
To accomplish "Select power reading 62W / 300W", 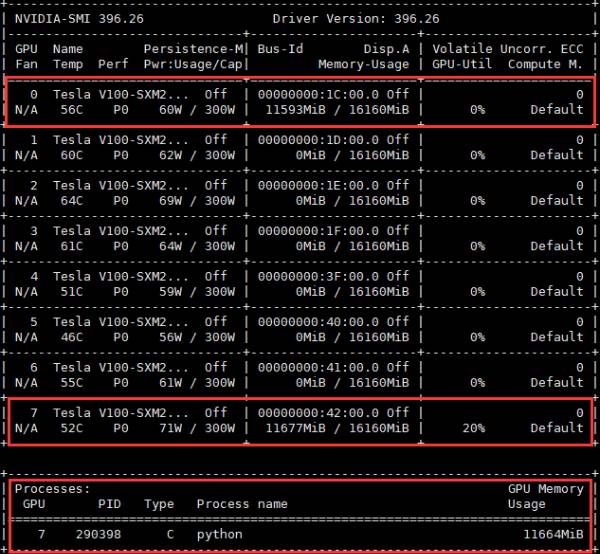I will 197,155.
